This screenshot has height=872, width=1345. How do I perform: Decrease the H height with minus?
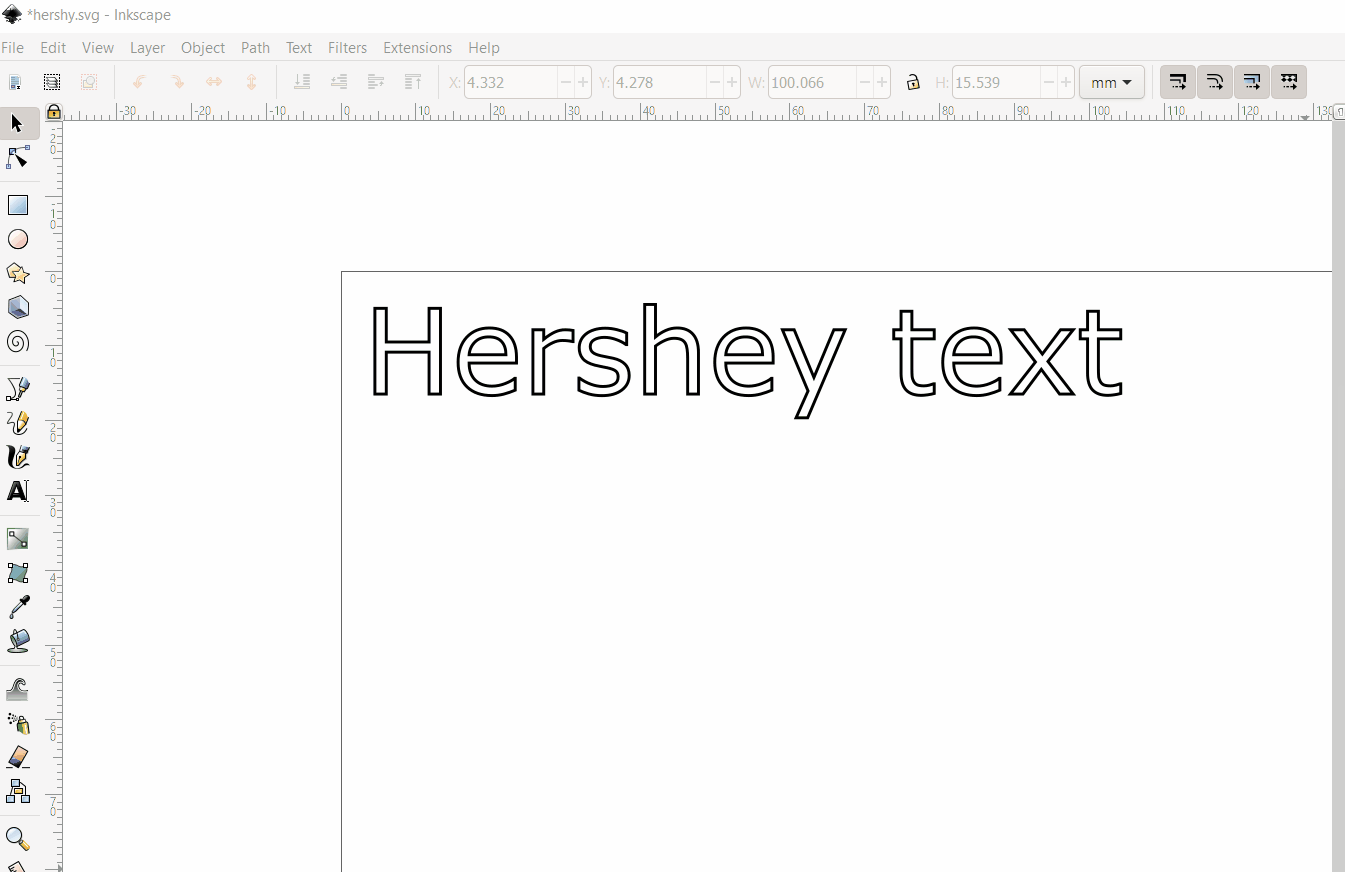[1049, 82]
